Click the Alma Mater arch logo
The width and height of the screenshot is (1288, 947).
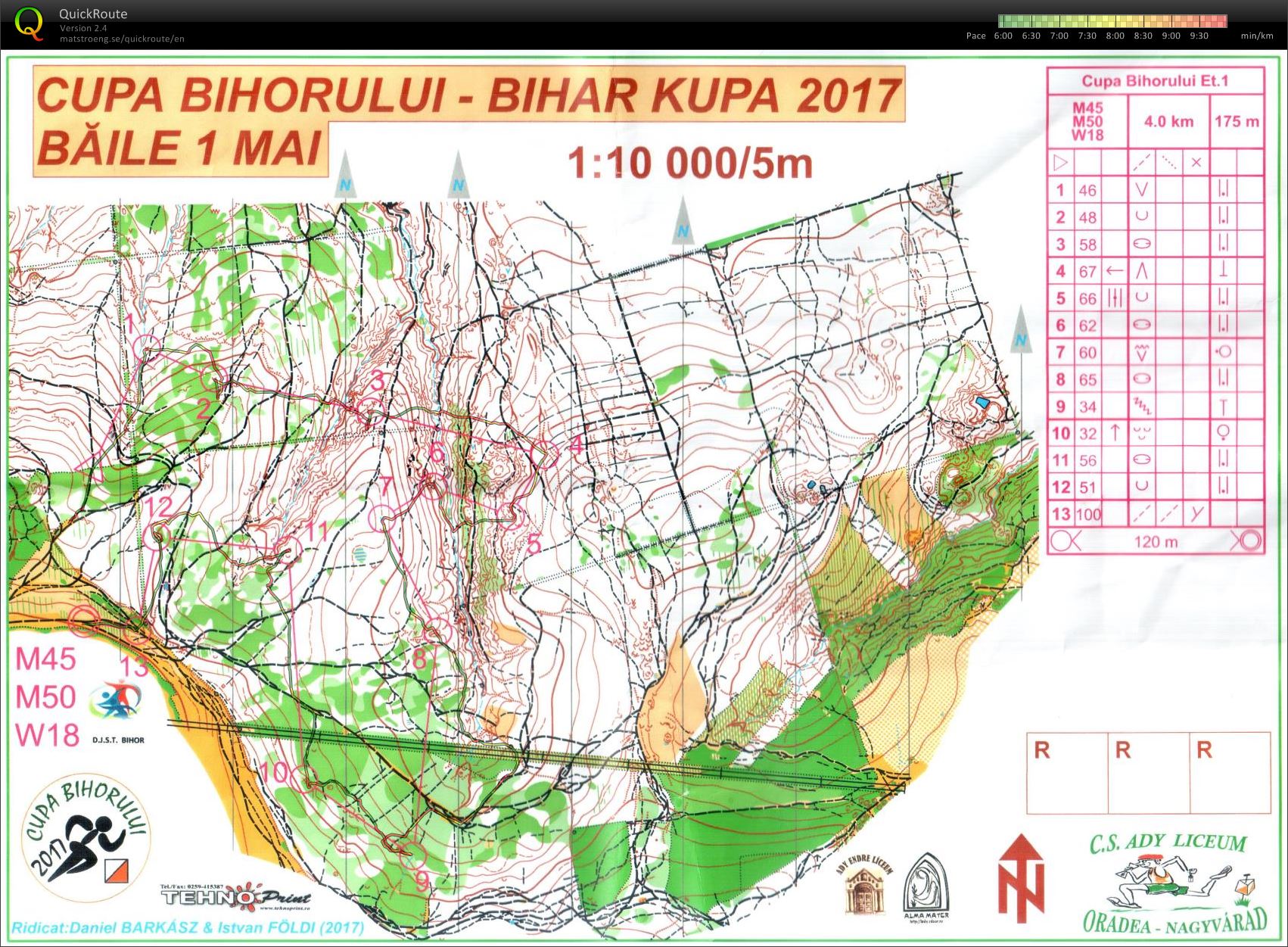click(928, 886)
